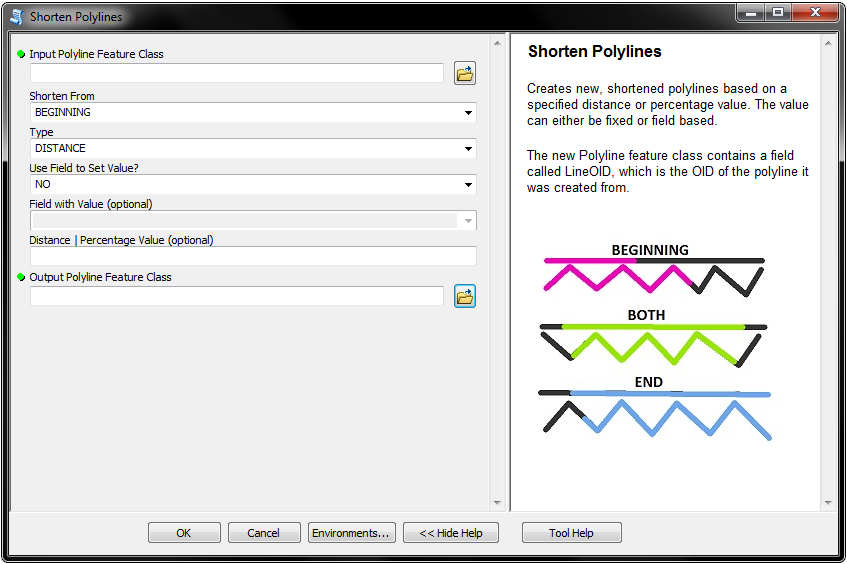Screen dimensions: 847x564
Task: Click the 'Shorten From' label
Action: (62, 96)
